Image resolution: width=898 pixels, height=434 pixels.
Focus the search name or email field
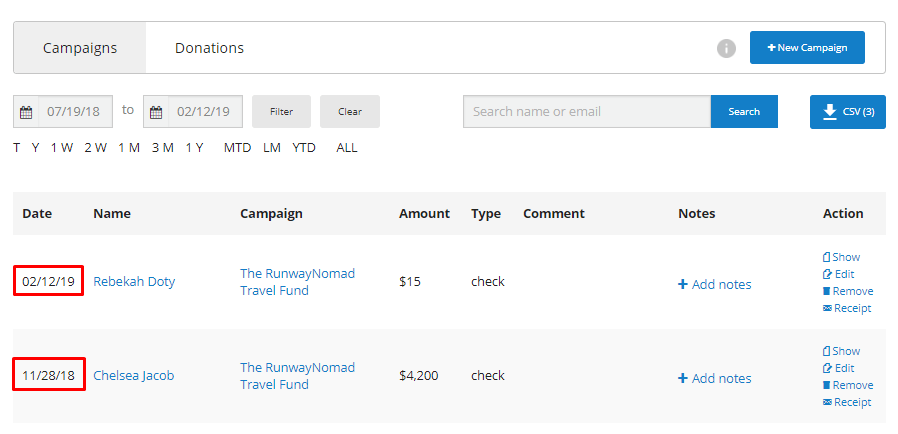[586, 112]
